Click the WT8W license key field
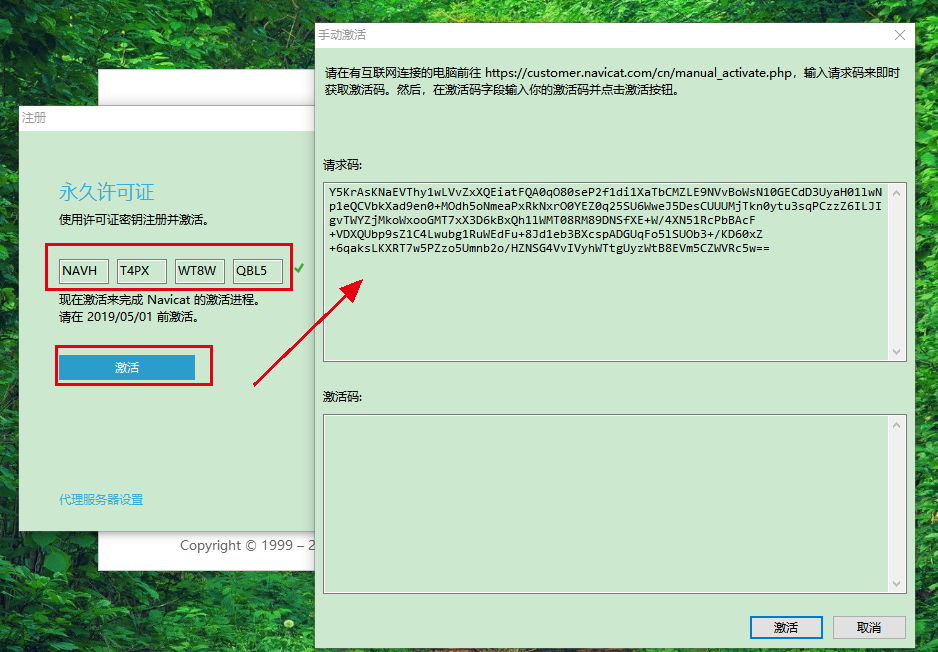The height and width of the screenshot is (652, 938). click(x=200, y=271)
